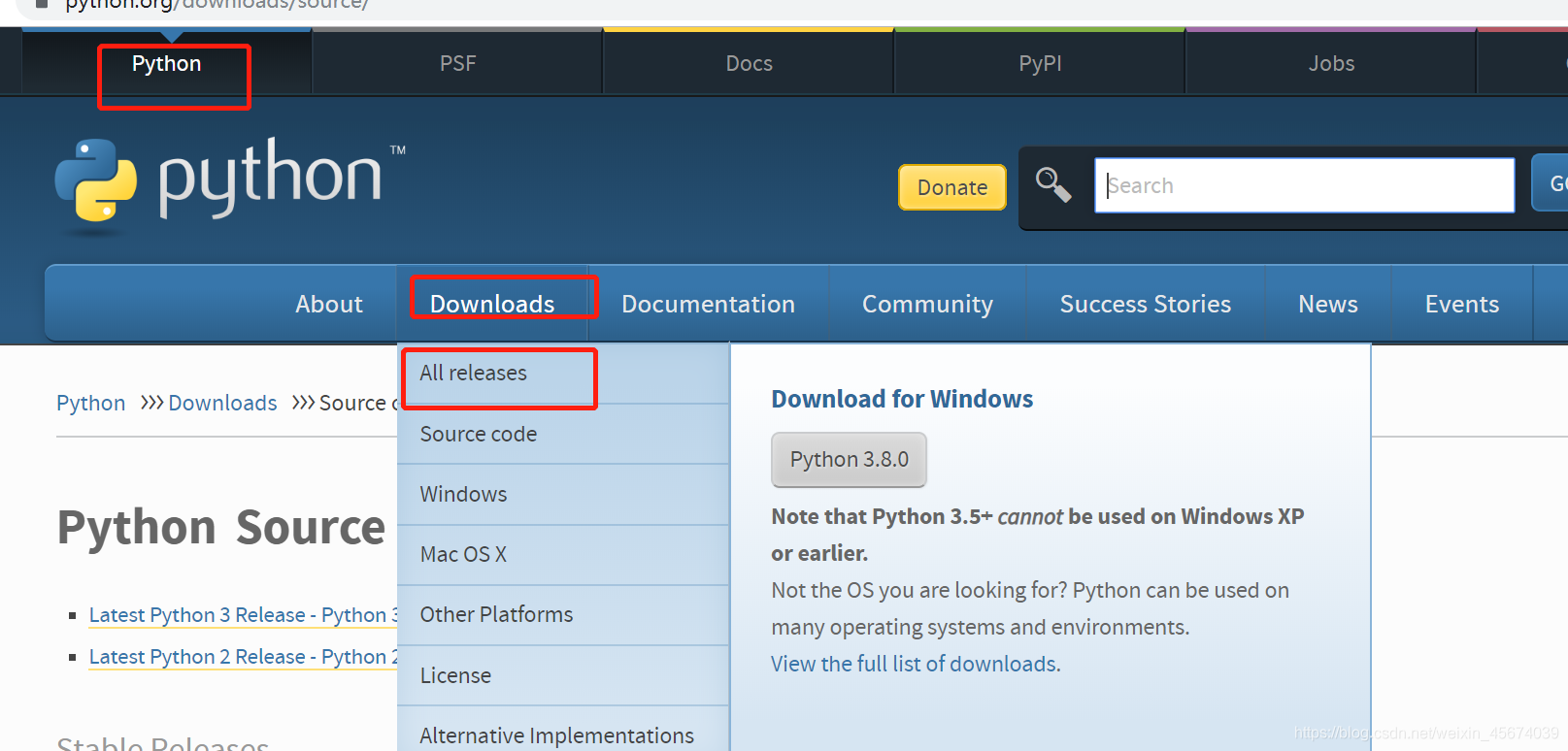Click the Python breadcrumb link
Screen dimensions: 1568x751
click(x=91, y=403)
